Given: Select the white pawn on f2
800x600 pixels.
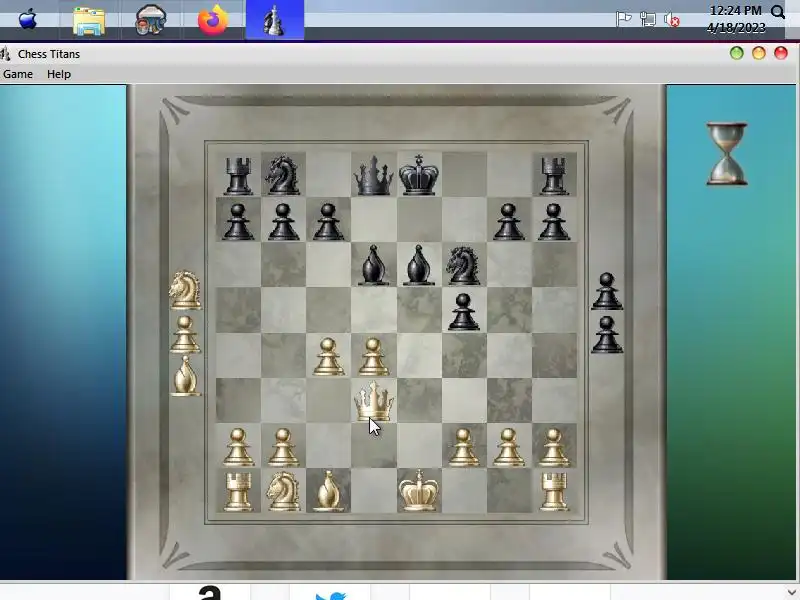Looking at the screenshot, I should [463, 447].
